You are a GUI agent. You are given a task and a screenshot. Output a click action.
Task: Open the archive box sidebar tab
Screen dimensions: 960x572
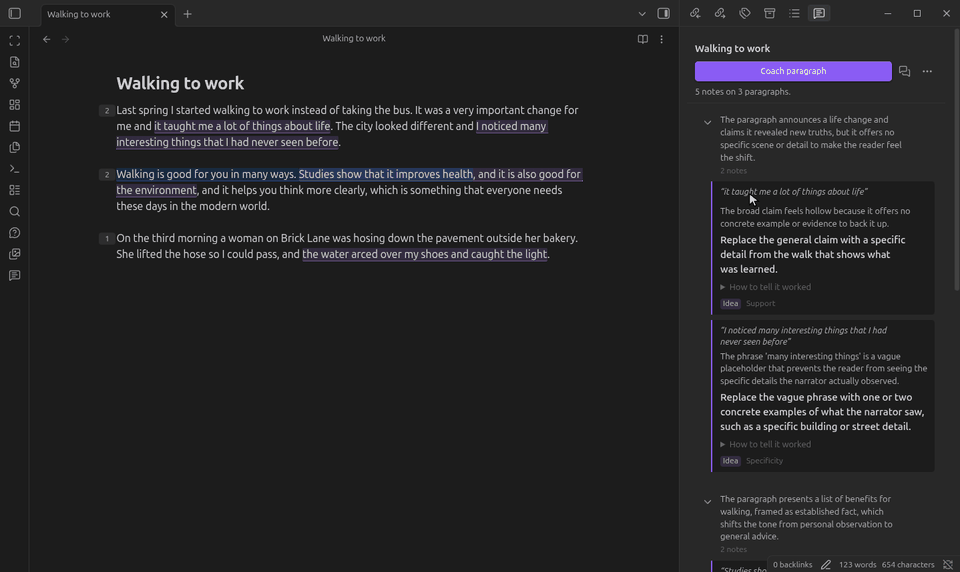[x=770, y=13]
